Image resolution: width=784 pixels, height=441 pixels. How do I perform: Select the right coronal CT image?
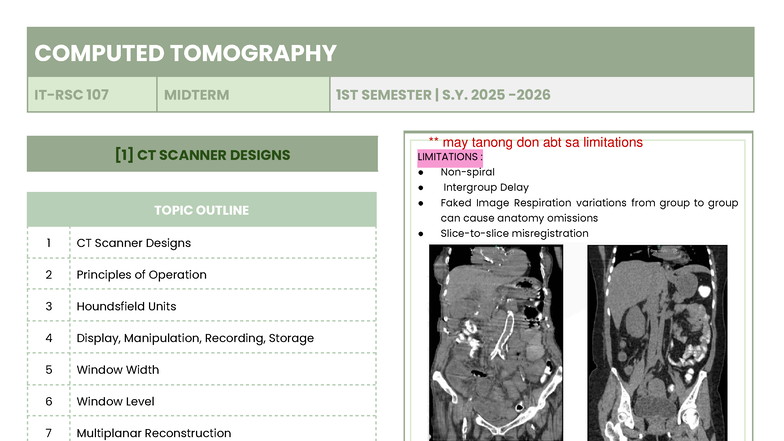658,342
